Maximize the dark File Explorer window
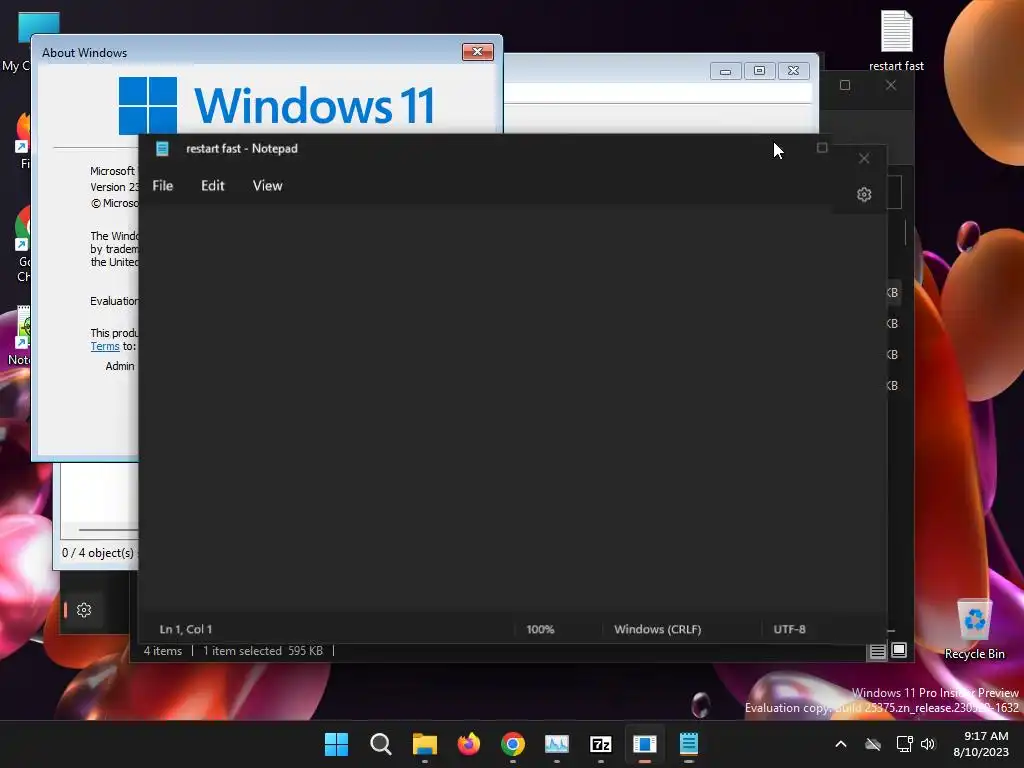This screenshot has width=1024, height=768. [845, 85]
